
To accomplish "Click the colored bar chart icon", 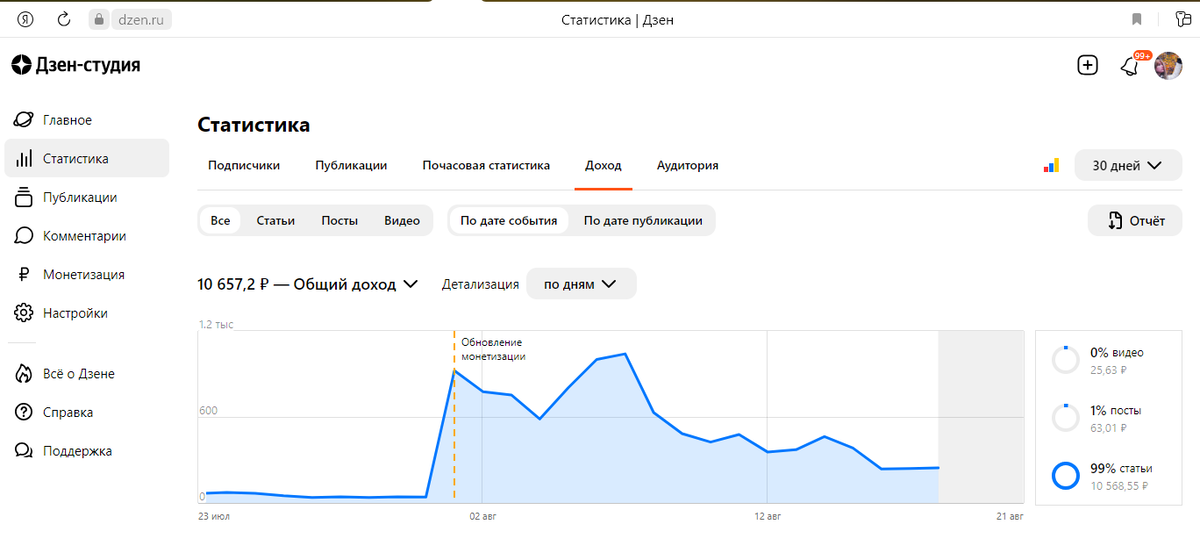I will point(1051,166).
